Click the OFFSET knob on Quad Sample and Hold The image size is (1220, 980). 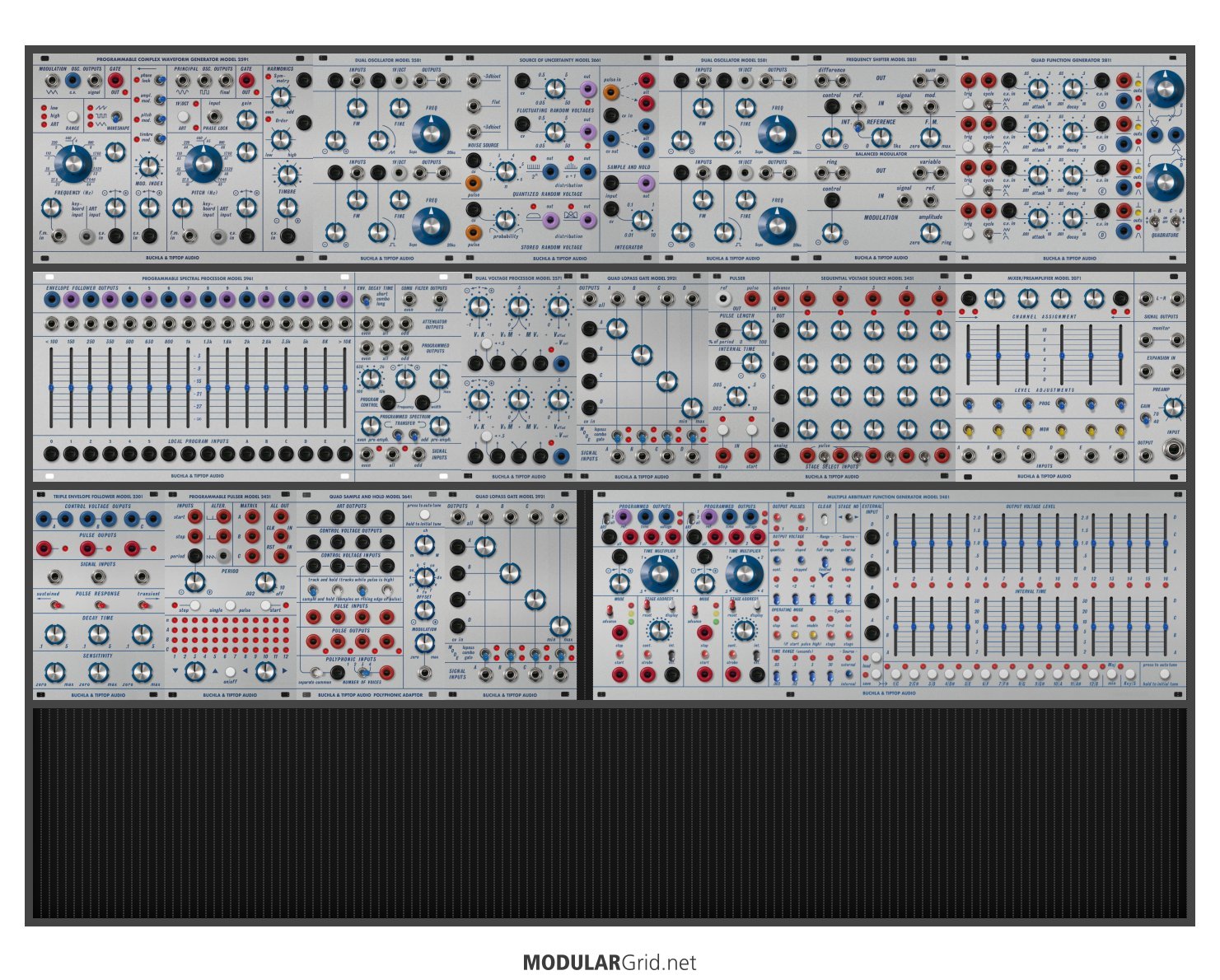pos(425,609)
